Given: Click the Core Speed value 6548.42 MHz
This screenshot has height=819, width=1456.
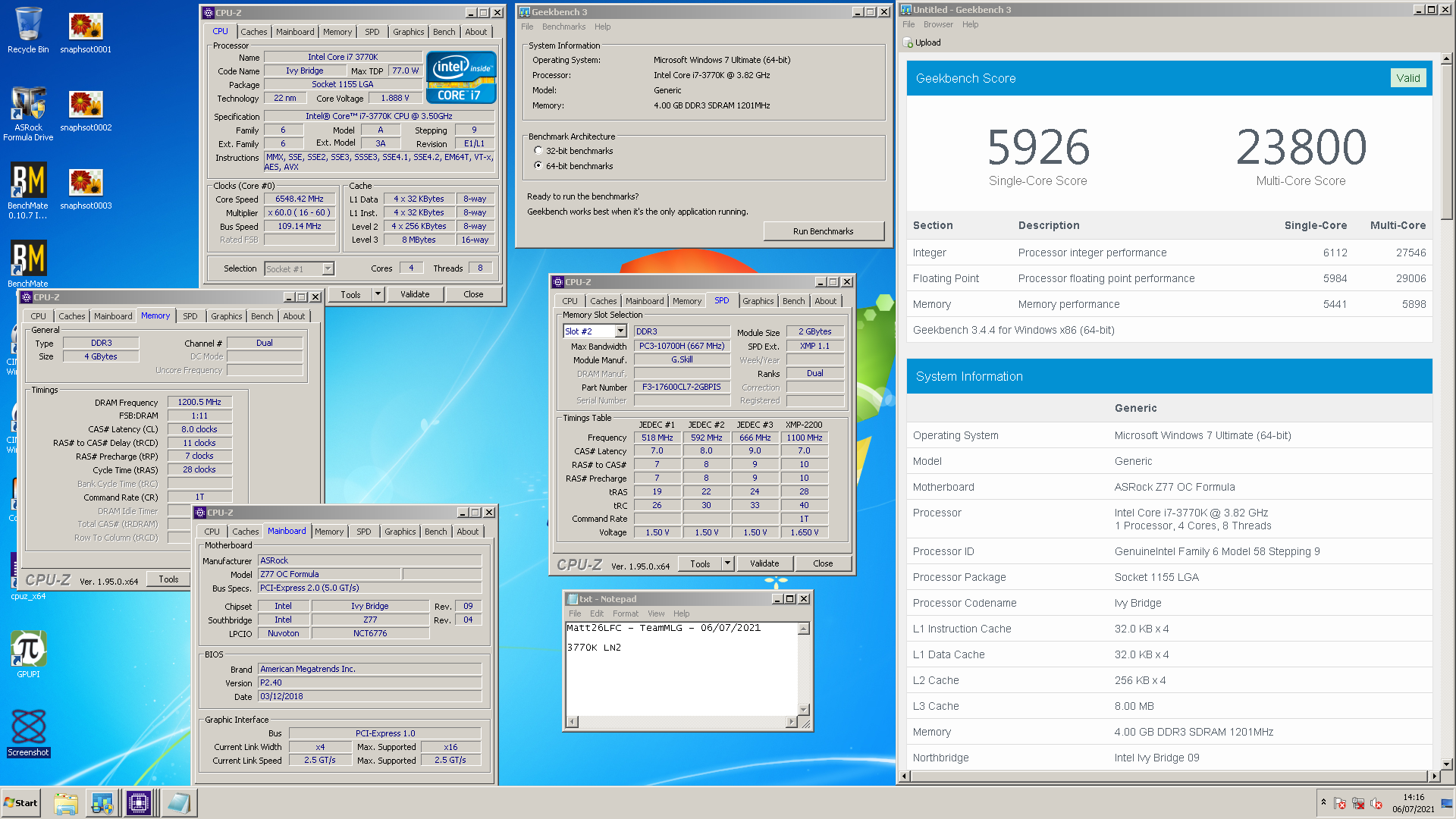Looking at the screenshot, I should click(300, 199).
